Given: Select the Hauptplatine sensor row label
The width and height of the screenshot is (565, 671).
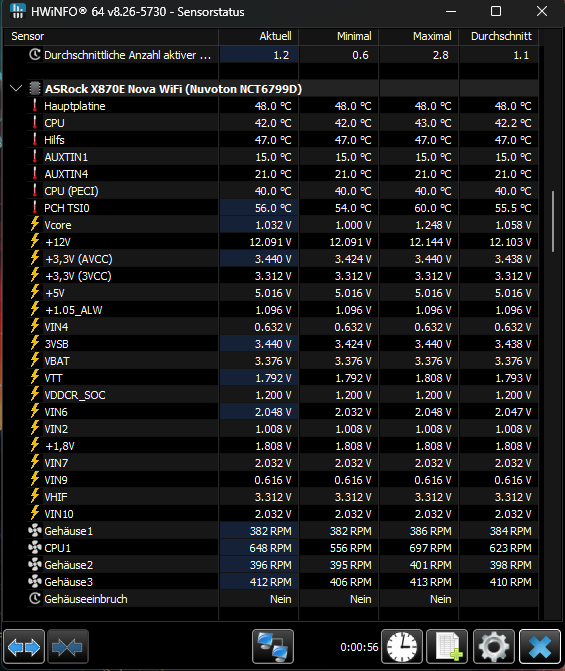Looking at the screenshot, I should coord(75,106).
